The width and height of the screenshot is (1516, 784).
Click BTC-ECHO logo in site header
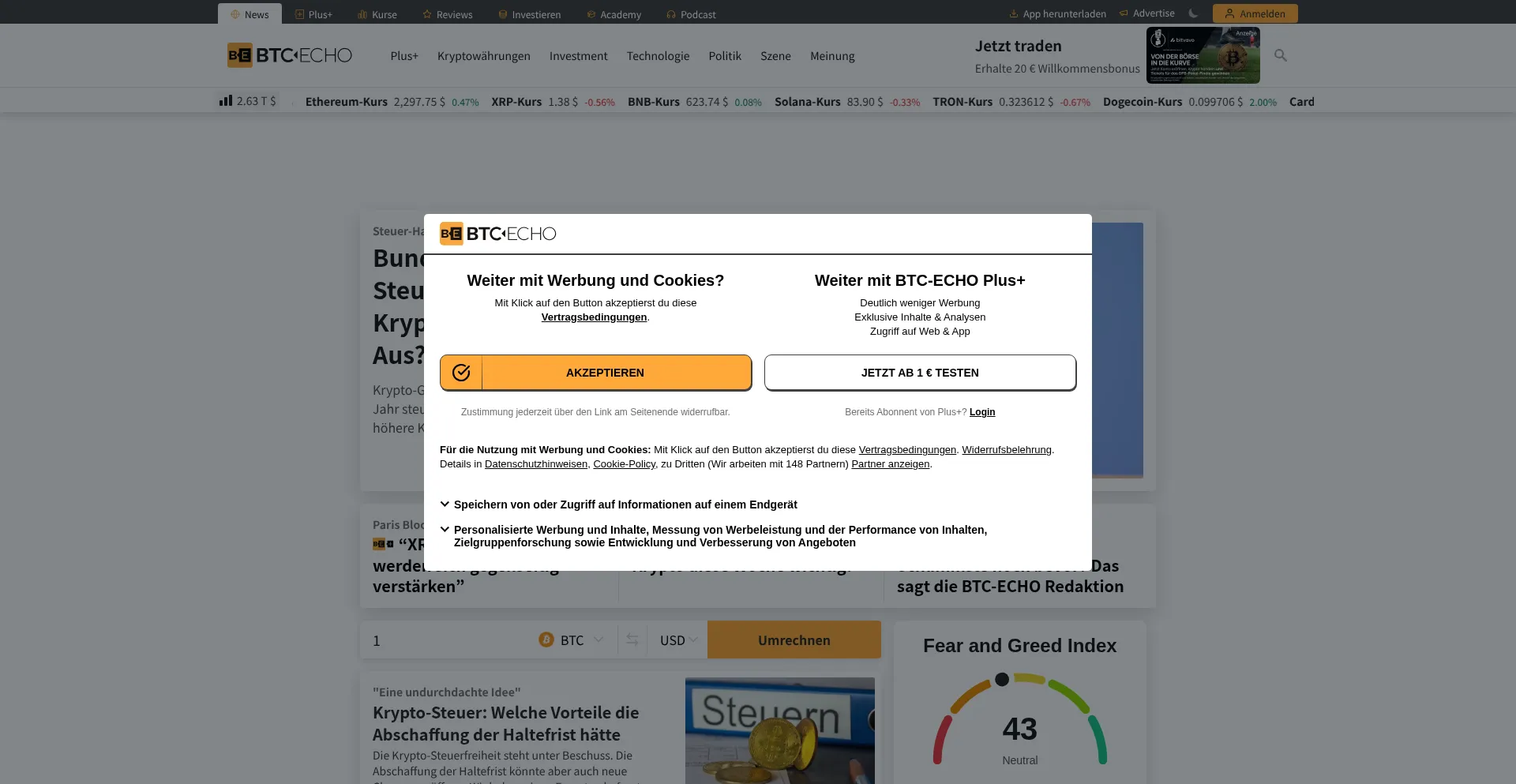(290, 55)
